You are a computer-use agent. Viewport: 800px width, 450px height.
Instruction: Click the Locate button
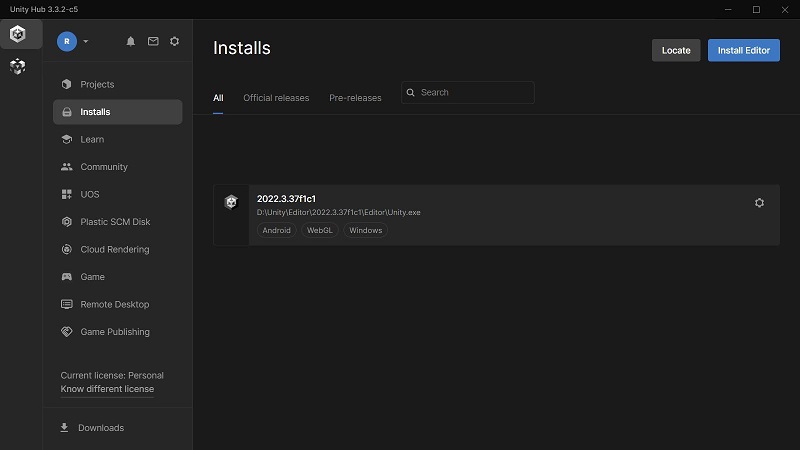[676, 50]
